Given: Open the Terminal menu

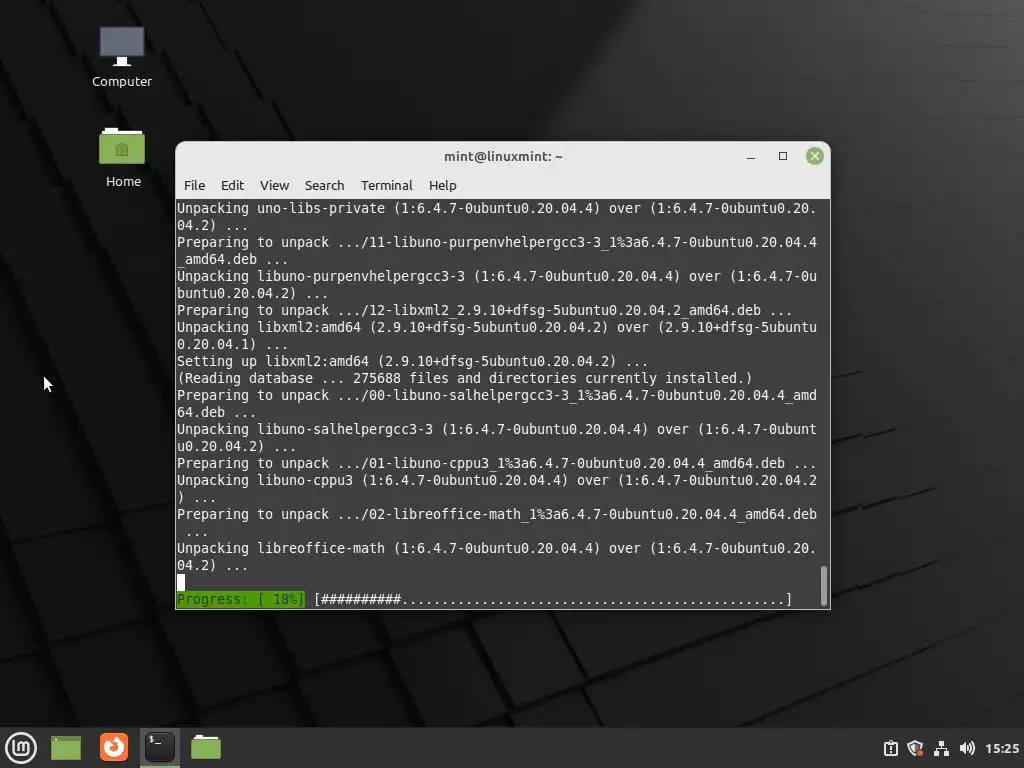Looking at the screenshot, I should pos(387,185).
